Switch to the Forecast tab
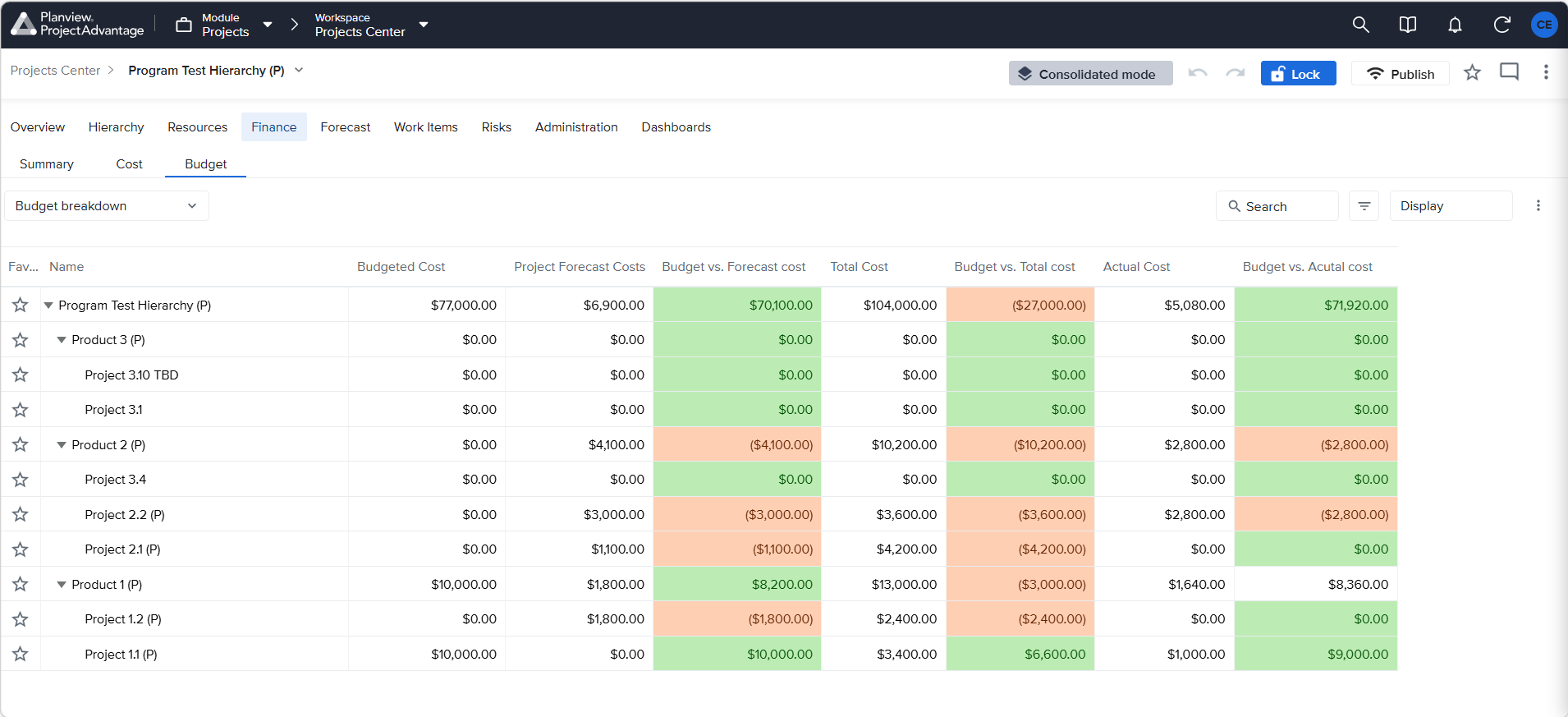1568x717 pixels. coord(345,127)
